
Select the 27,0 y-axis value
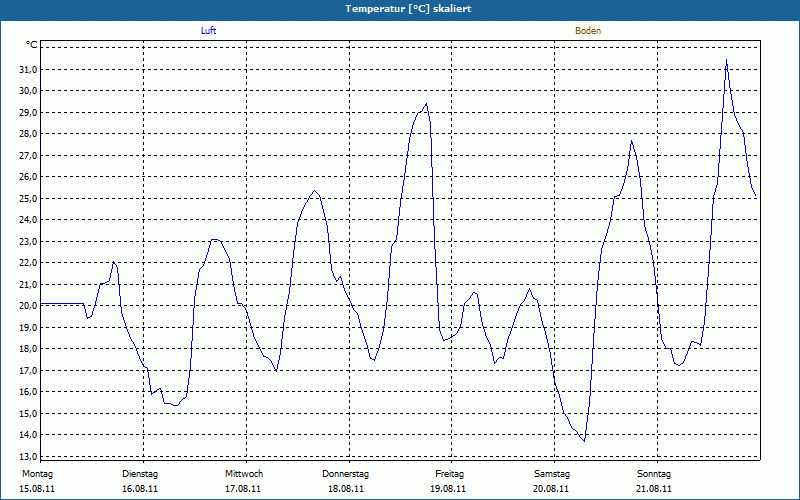pos(29,156)
